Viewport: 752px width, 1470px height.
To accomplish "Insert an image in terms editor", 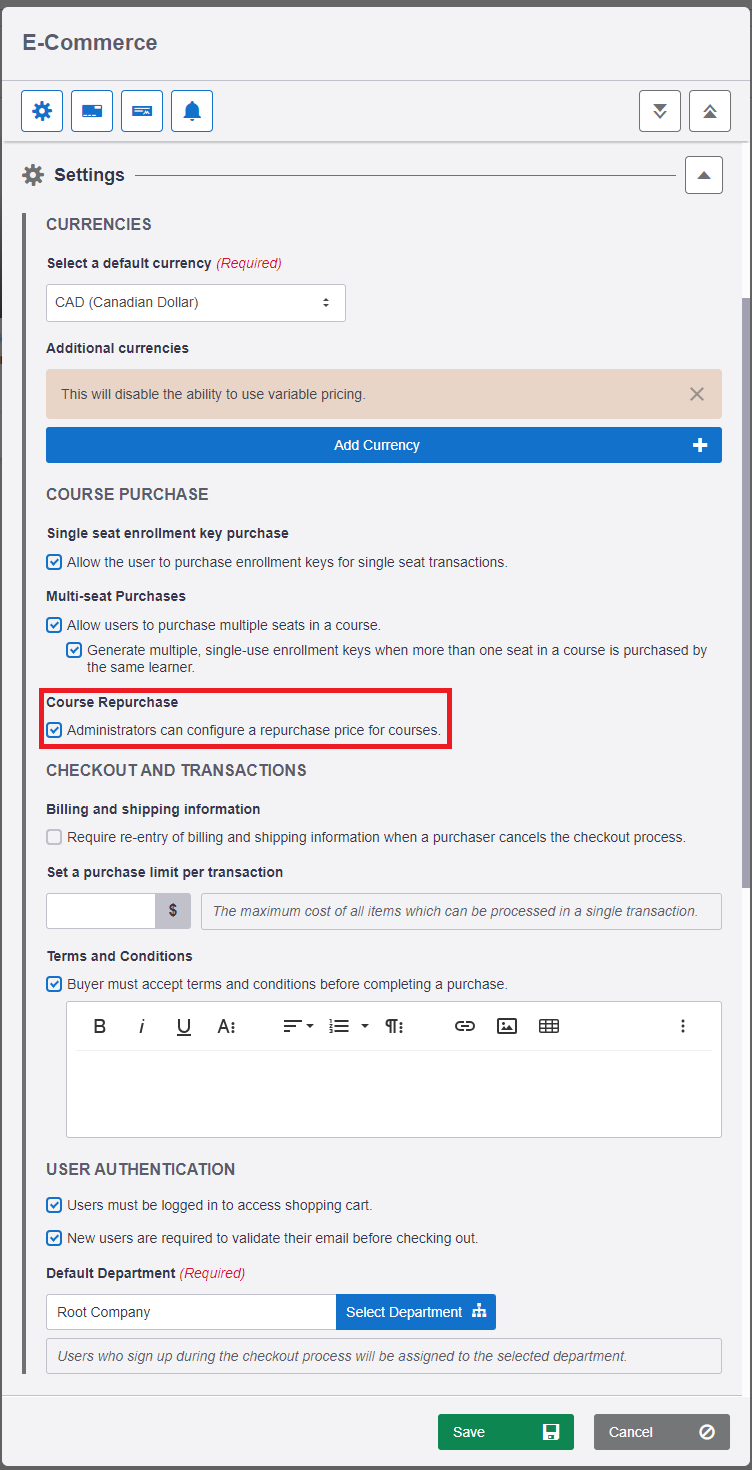I will pos(507,1026).
